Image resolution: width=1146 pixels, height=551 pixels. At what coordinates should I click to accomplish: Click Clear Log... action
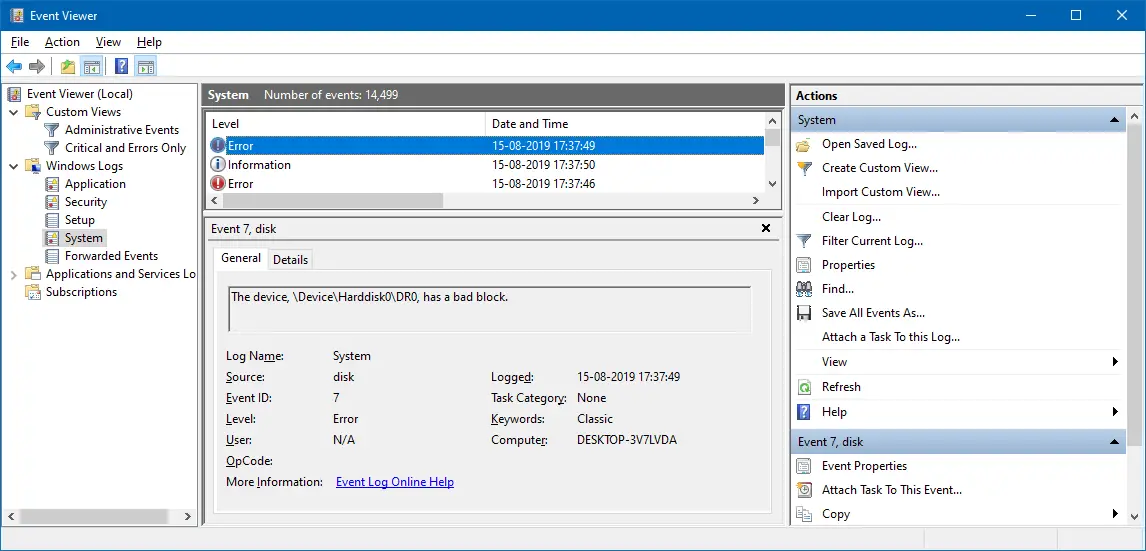tap(851, 217)
